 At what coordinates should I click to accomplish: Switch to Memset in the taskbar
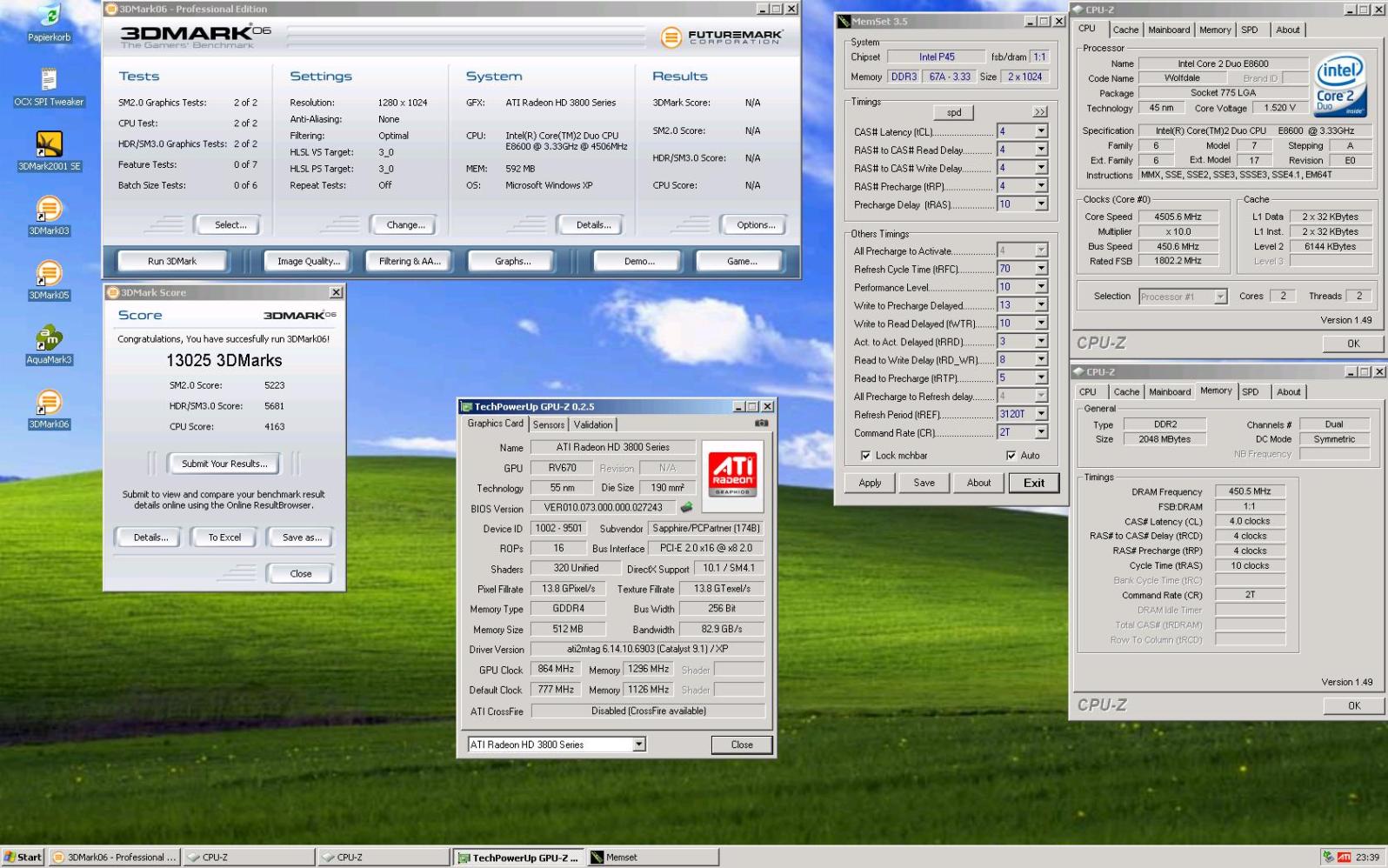pos(652,858)
